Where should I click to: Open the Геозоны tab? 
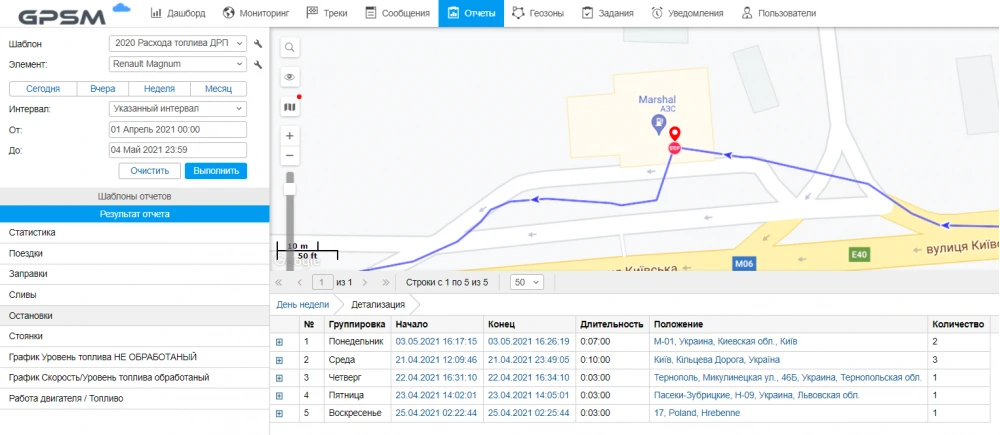[x=538, y=13]
